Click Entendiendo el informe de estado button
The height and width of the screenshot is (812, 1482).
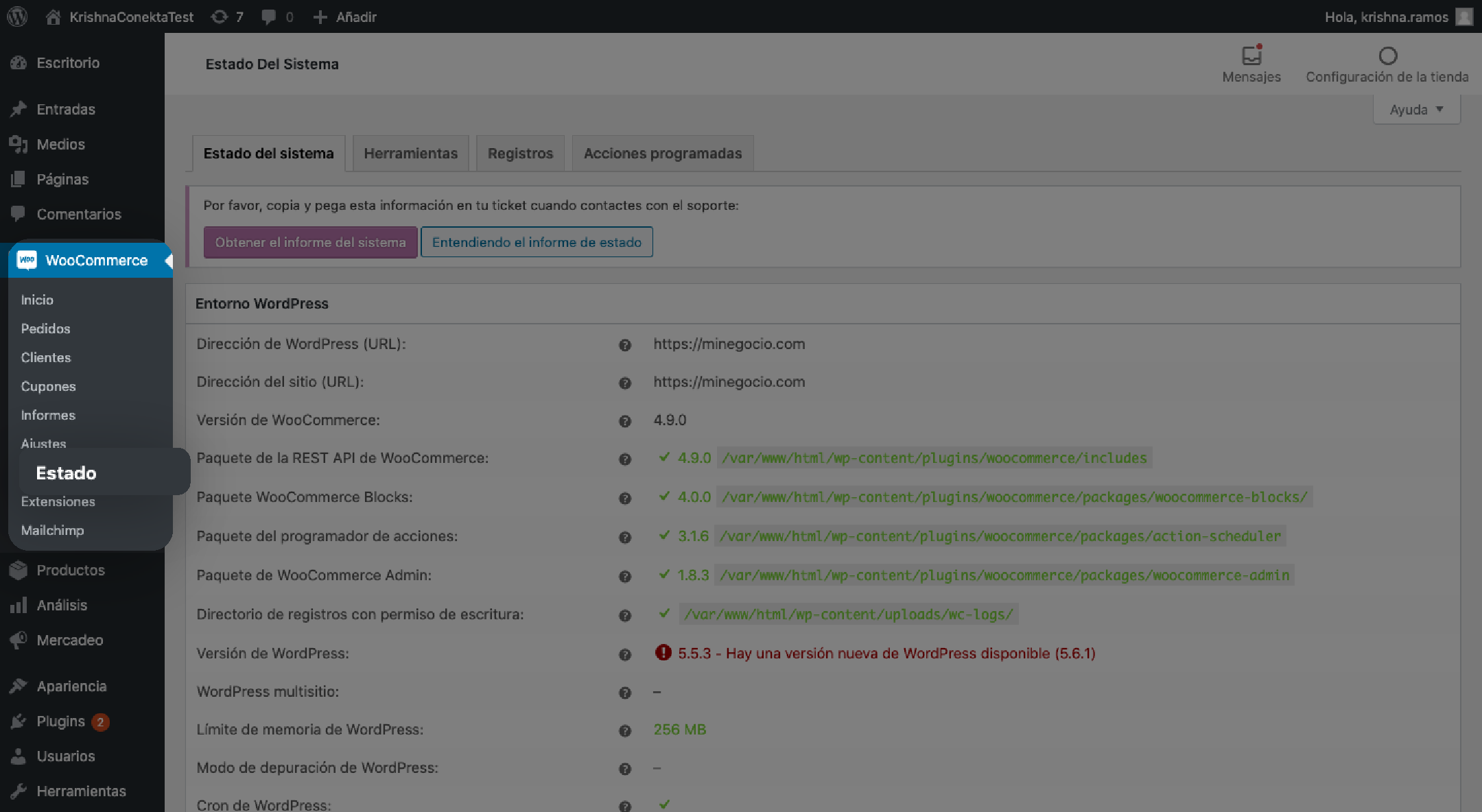coord(537,242)
